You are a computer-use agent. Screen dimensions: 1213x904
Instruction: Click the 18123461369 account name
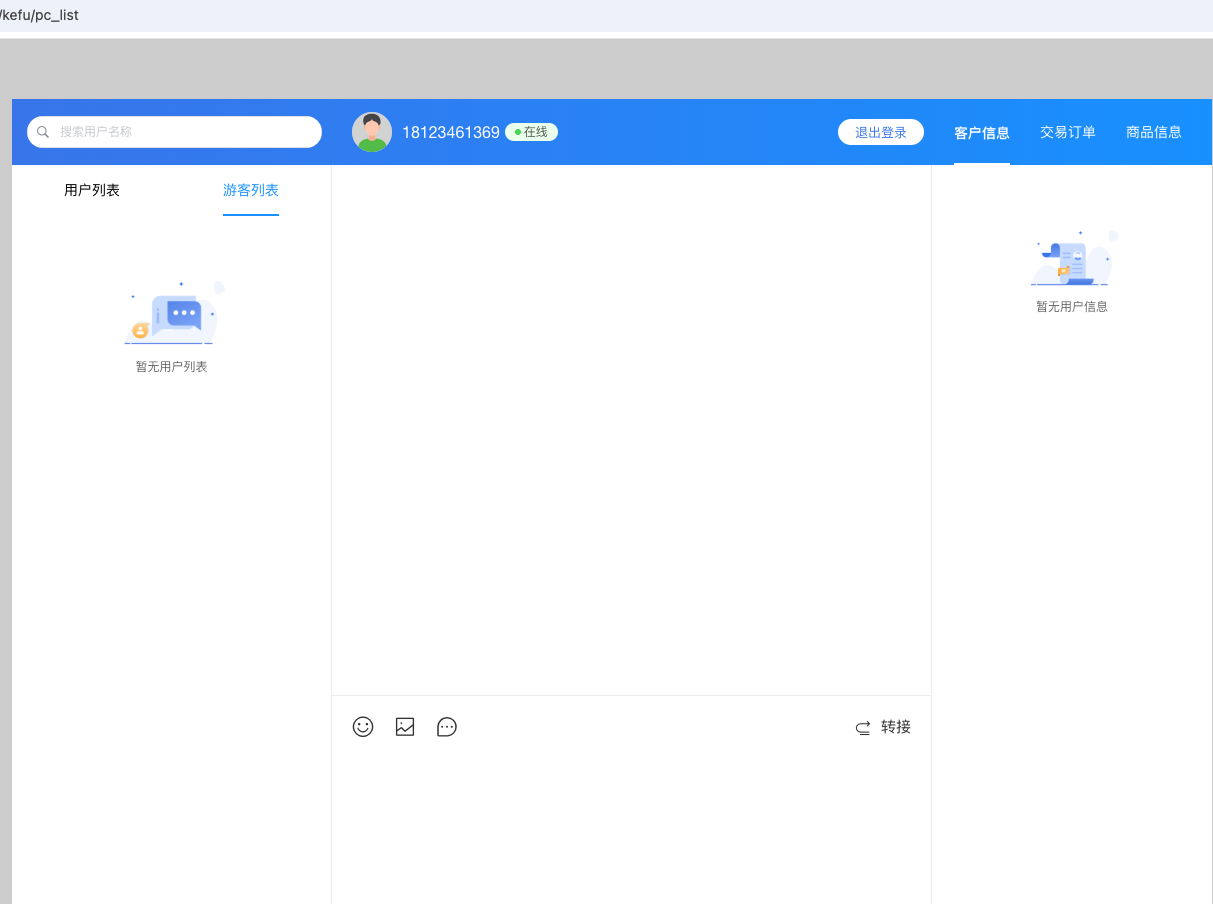tap(450, 132)
